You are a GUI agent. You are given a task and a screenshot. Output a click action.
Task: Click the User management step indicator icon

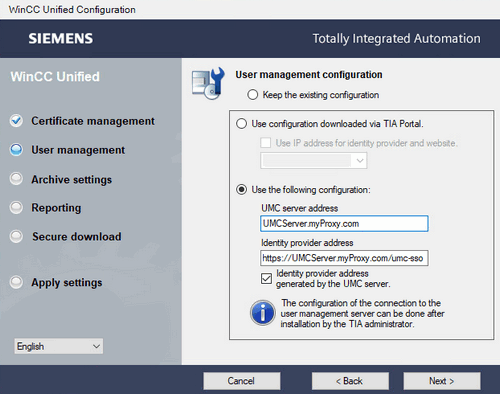click(x=16, y=150)
